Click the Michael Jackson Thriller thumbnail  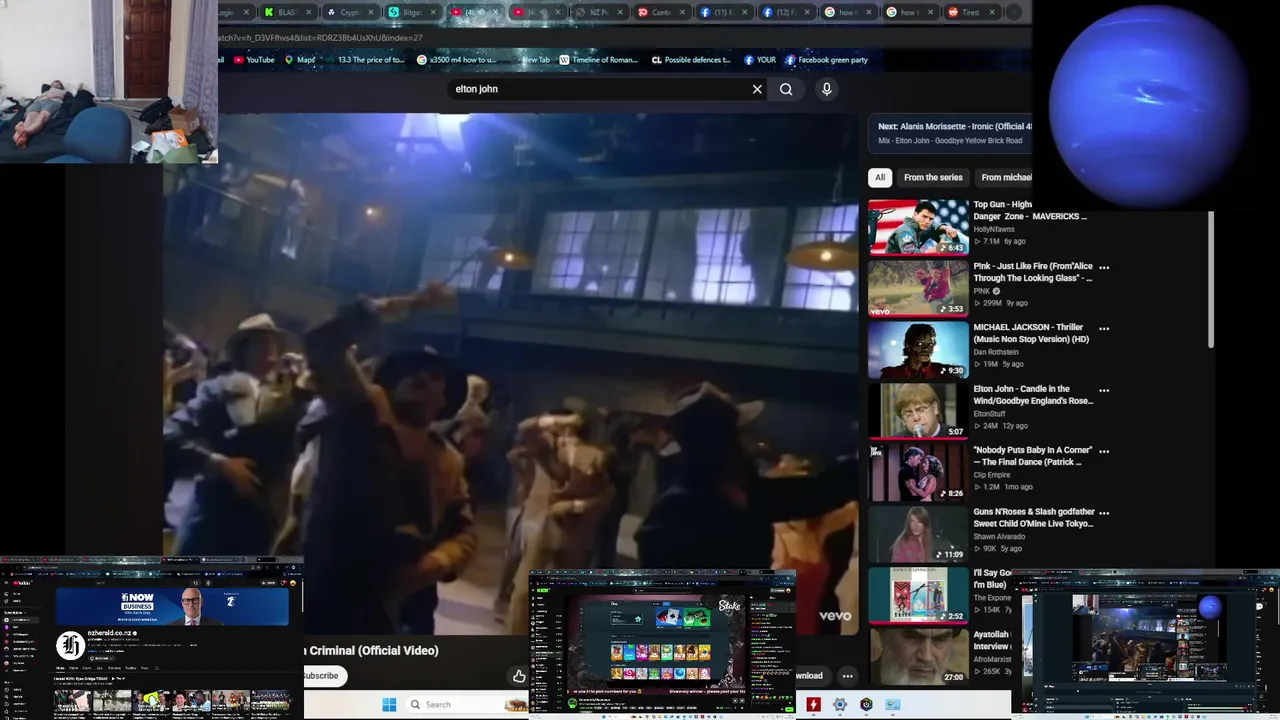[x=918, y=350]
